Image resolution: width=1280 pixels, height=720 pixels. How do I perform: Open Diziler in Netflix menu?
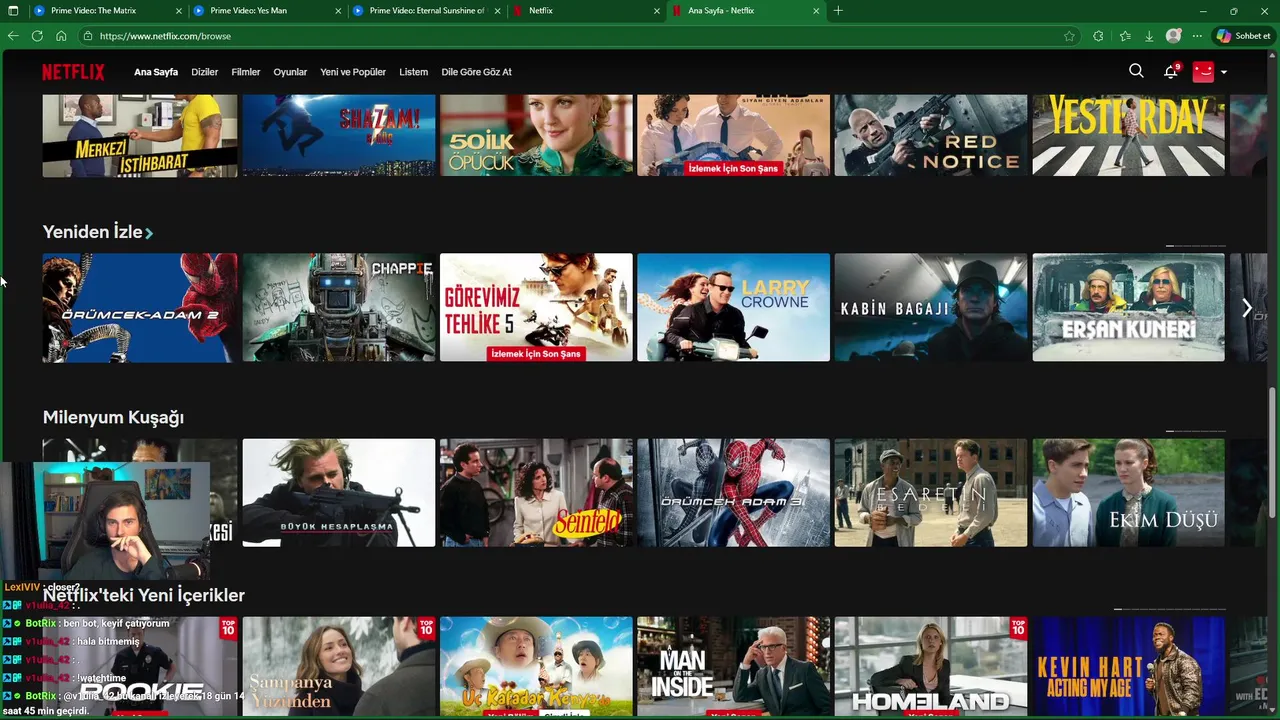[x=204, y=72]
